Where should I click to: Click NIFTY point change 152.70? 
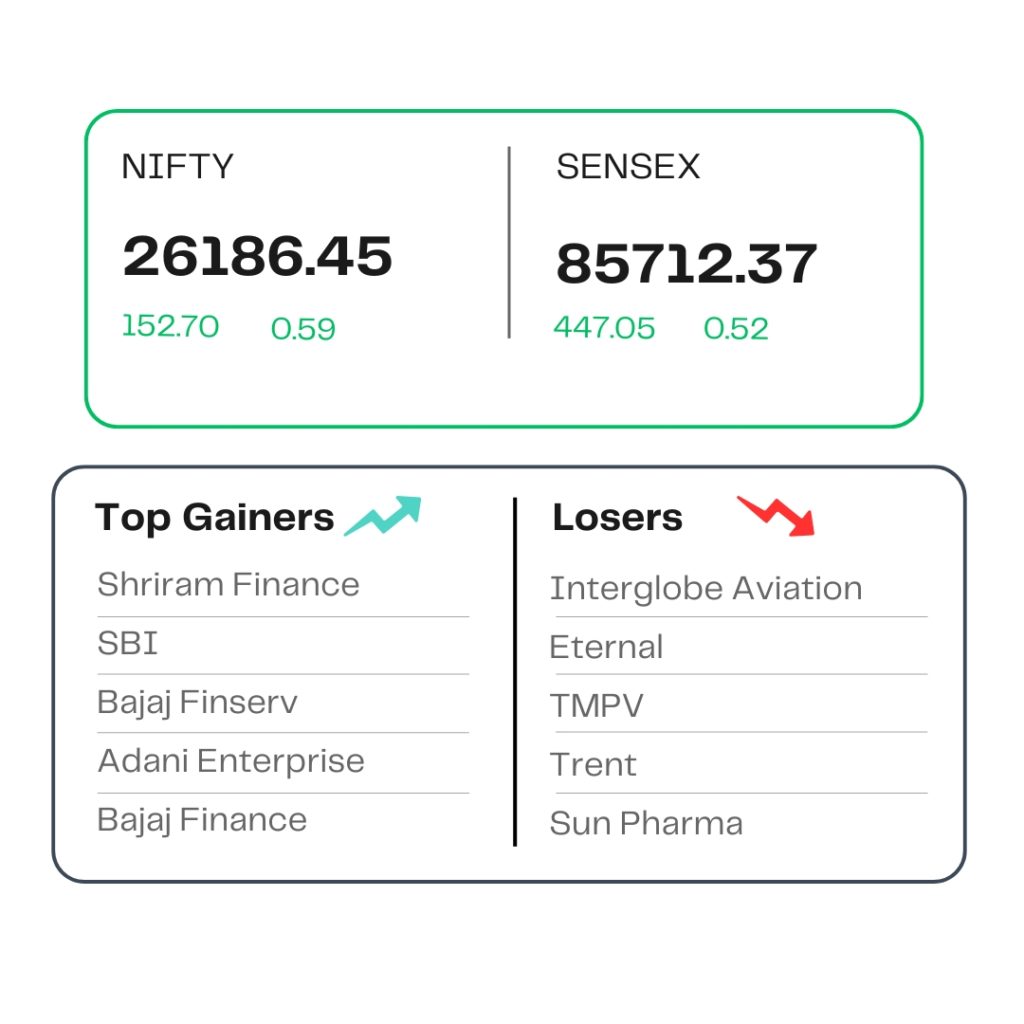[170, 326]
